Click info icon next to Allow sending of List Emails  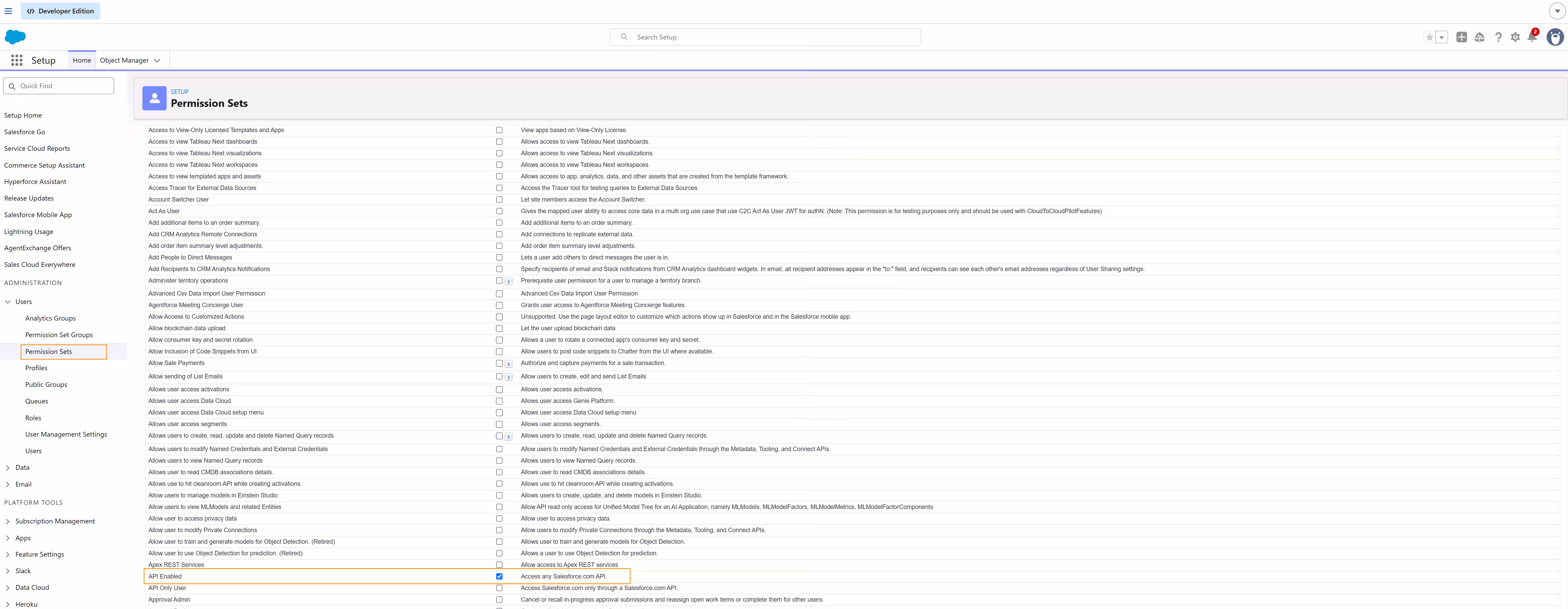coord(509,377)
